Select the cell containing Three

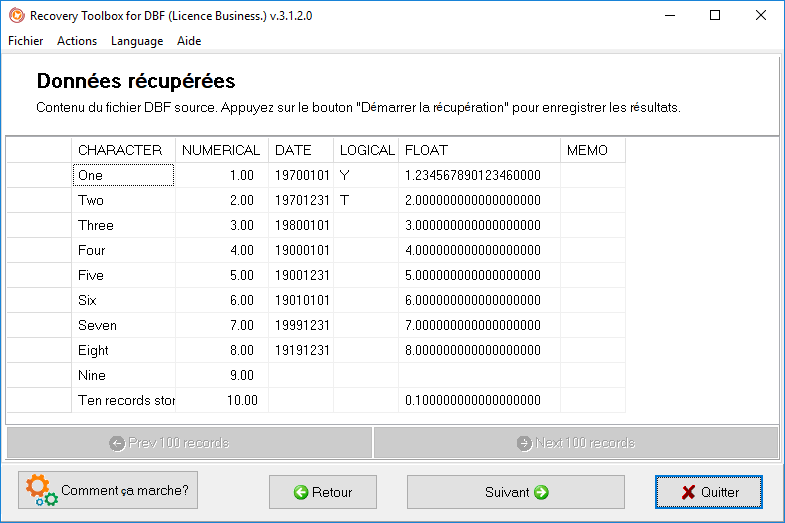(124, 225)
